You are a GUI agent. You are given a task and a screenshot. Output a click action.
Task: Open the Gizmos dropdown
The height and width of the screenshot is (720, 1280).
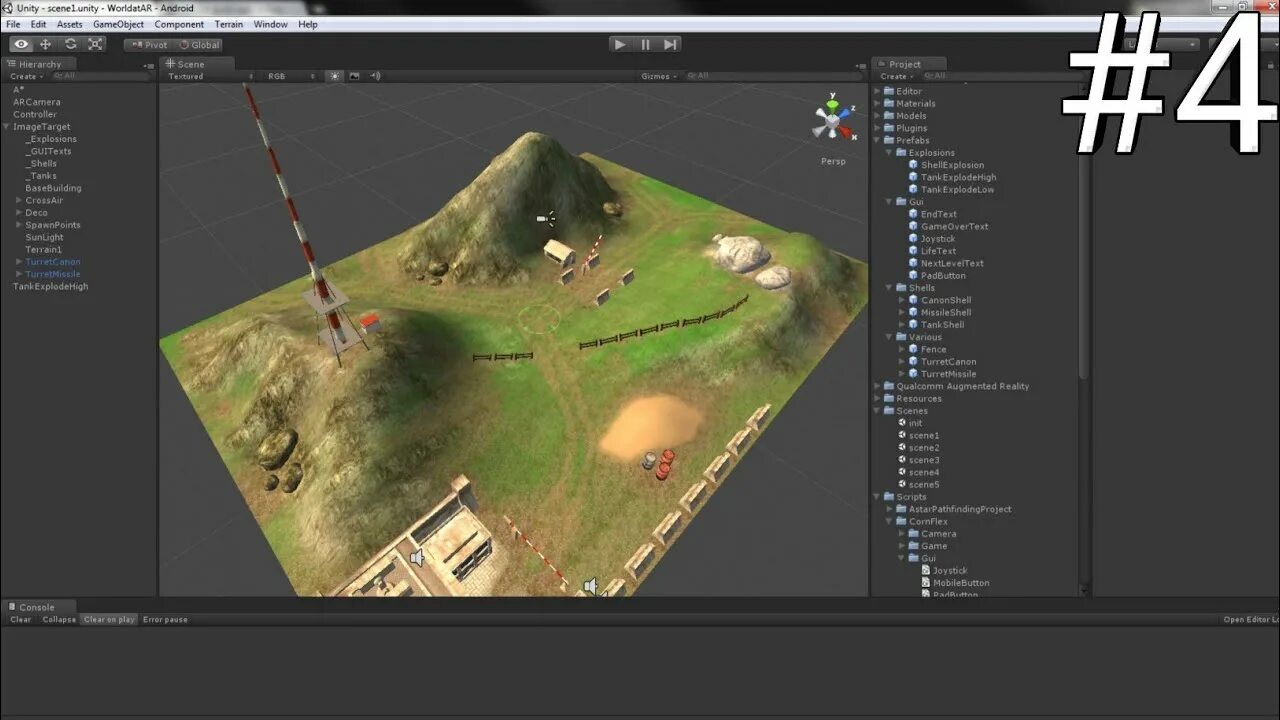[659, 76]
